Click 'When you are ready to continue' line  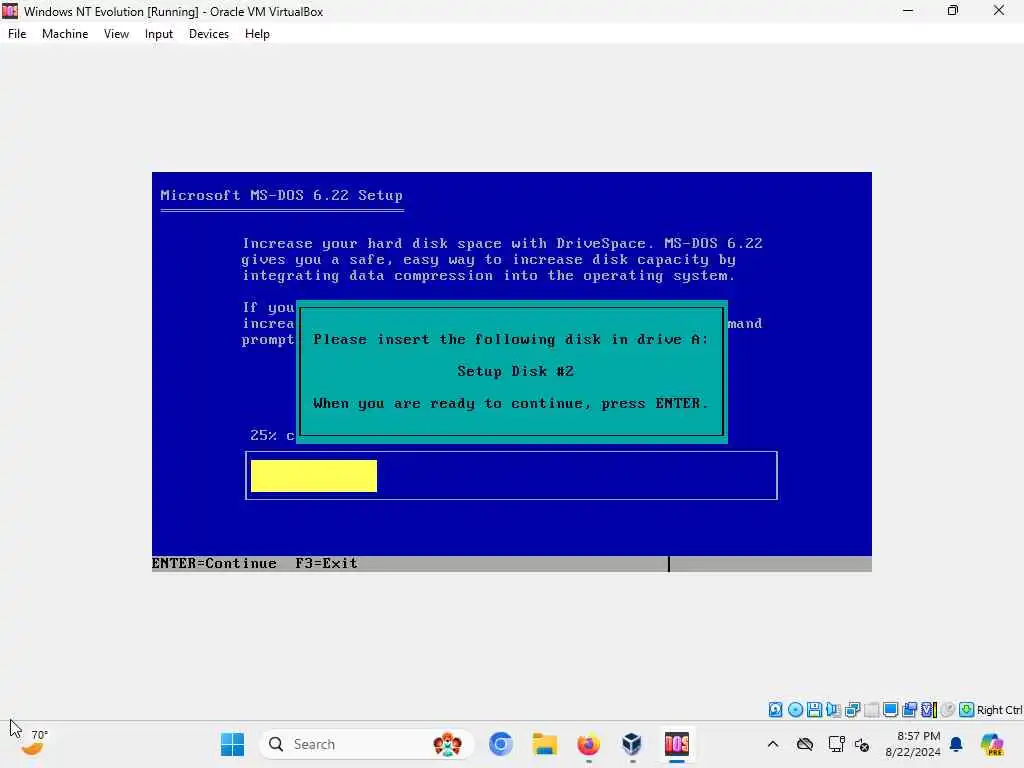coord(511,404)
